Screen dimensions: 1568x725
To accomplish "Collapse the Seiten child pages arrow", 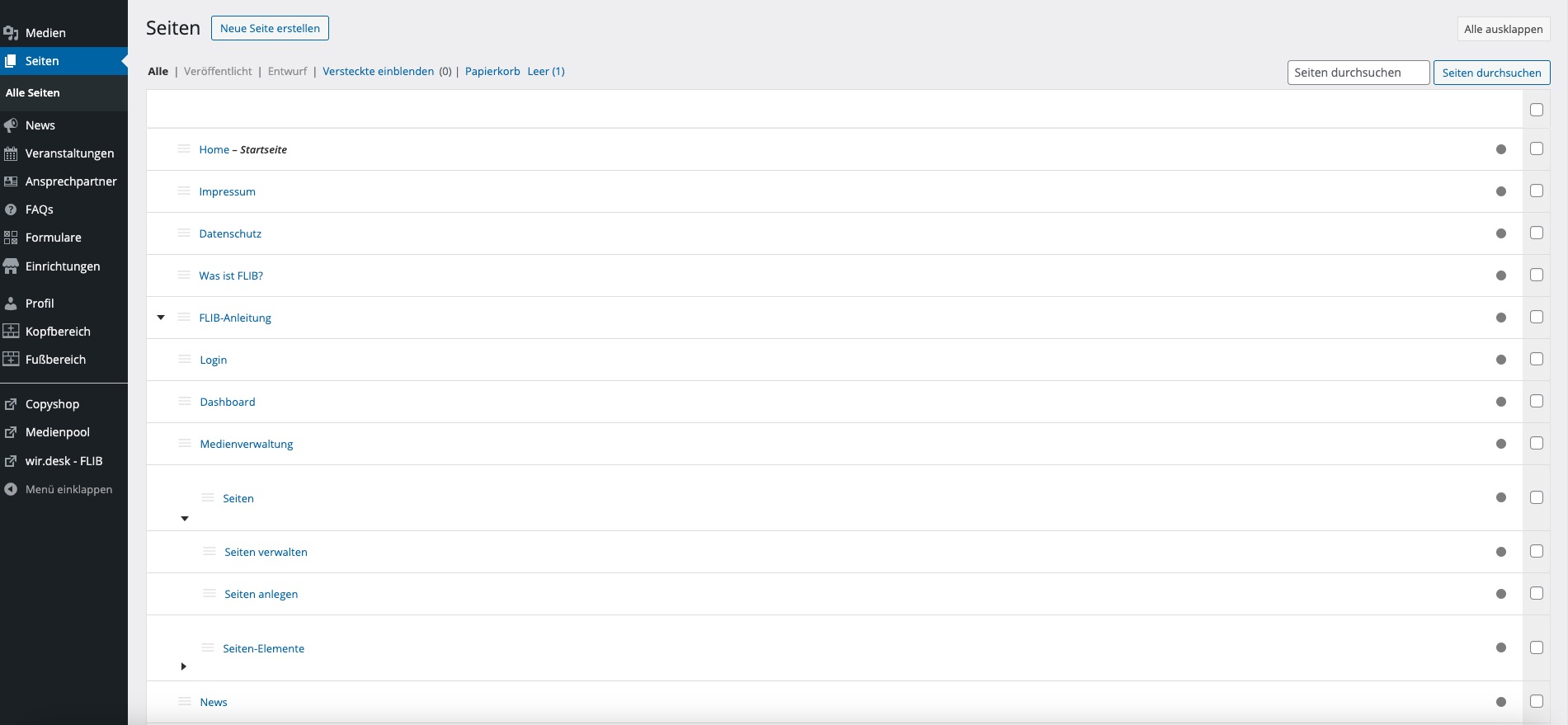I will pyautogui.click(x=185, y=519).
